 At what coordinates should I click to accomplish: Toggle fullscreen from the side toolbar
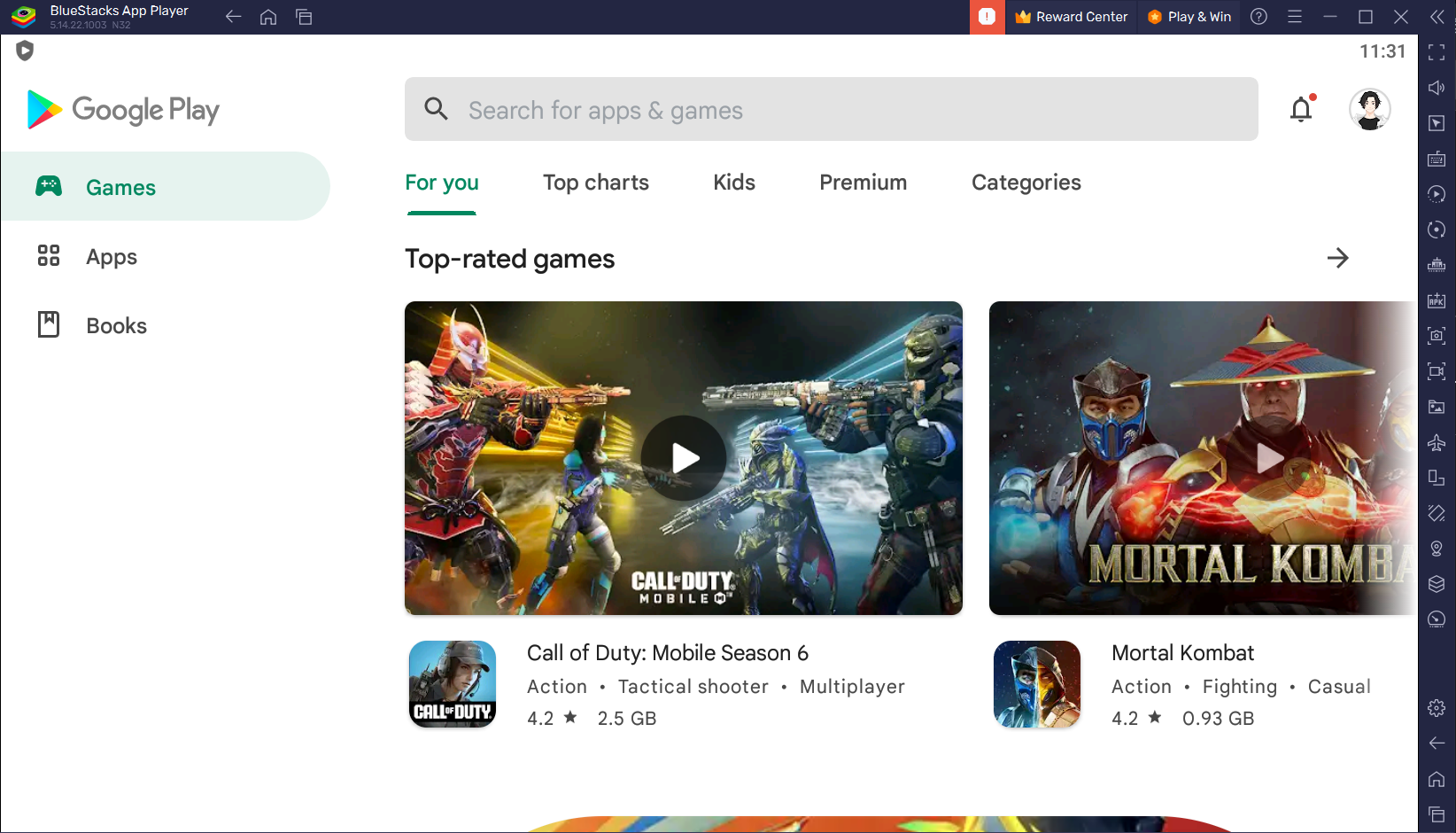click(1437, 52)
